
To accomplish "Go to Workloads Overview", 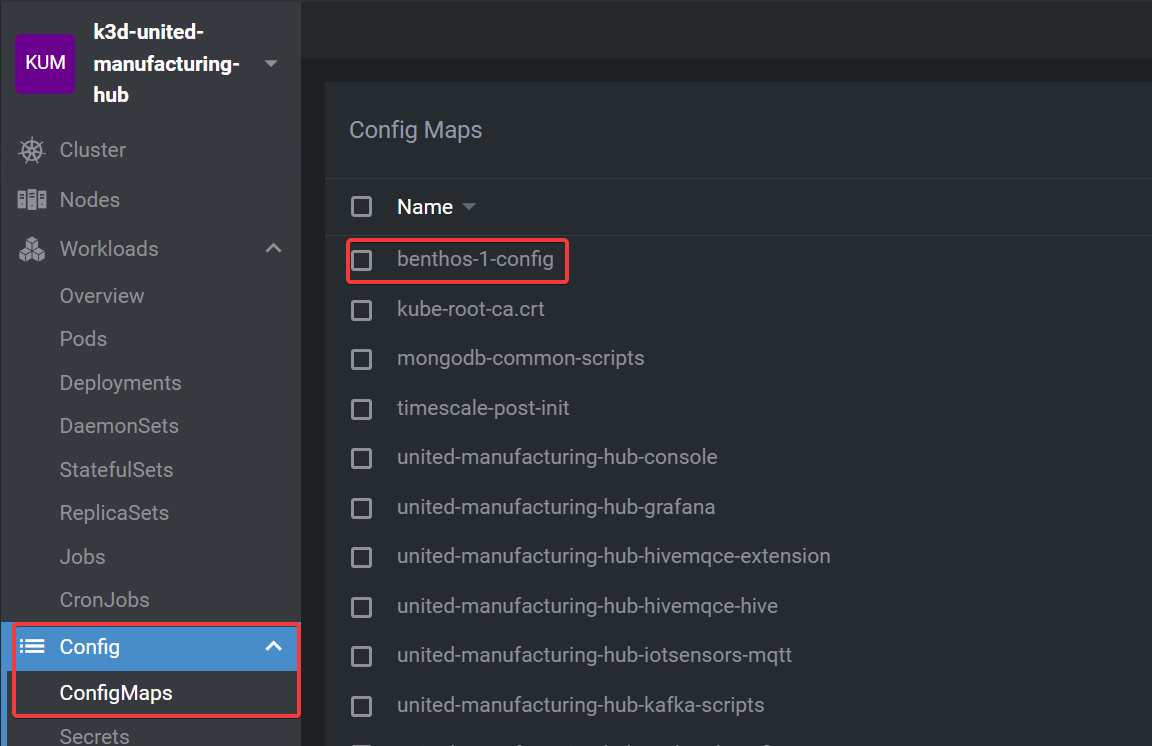I will click(x=102, y=296).
